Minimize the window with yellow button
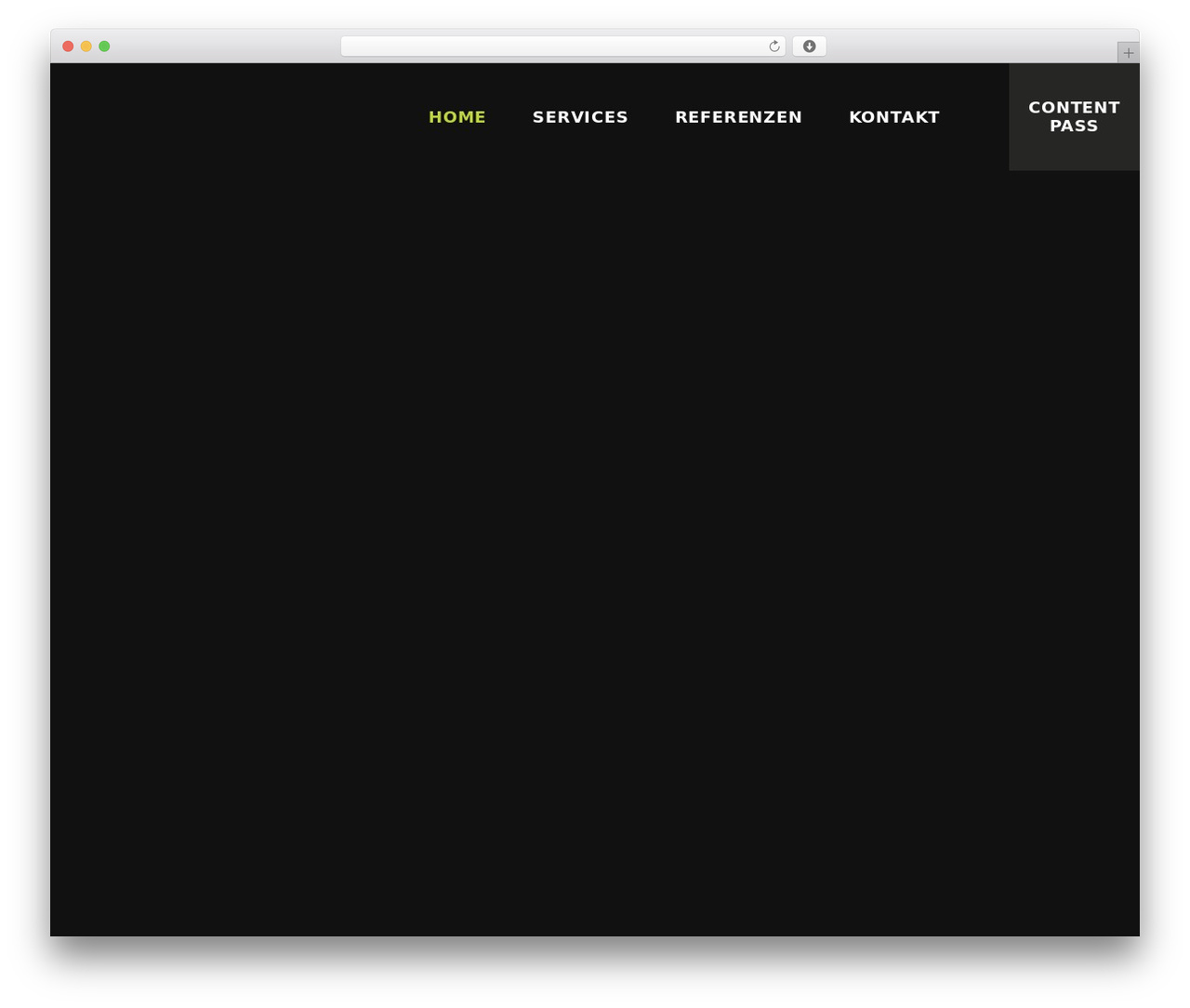The image size is (1190, 1008). pyautogui.click(x=86, y=46)
